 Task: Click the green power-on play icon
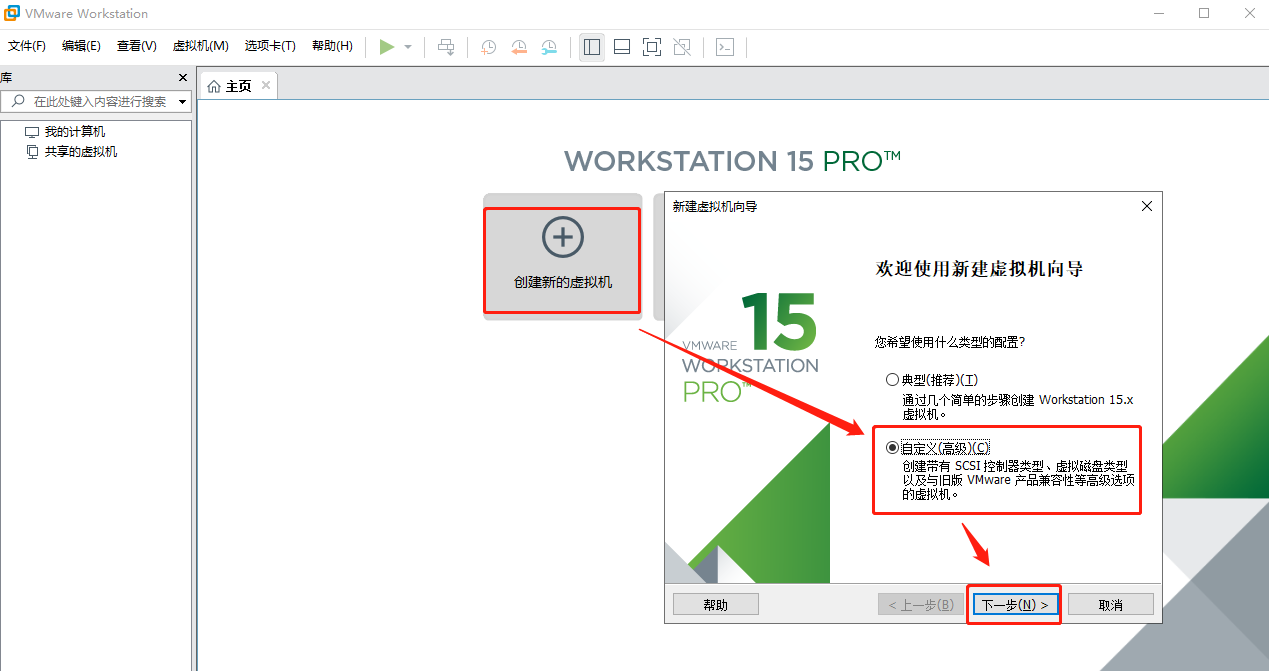coord(387,47)
